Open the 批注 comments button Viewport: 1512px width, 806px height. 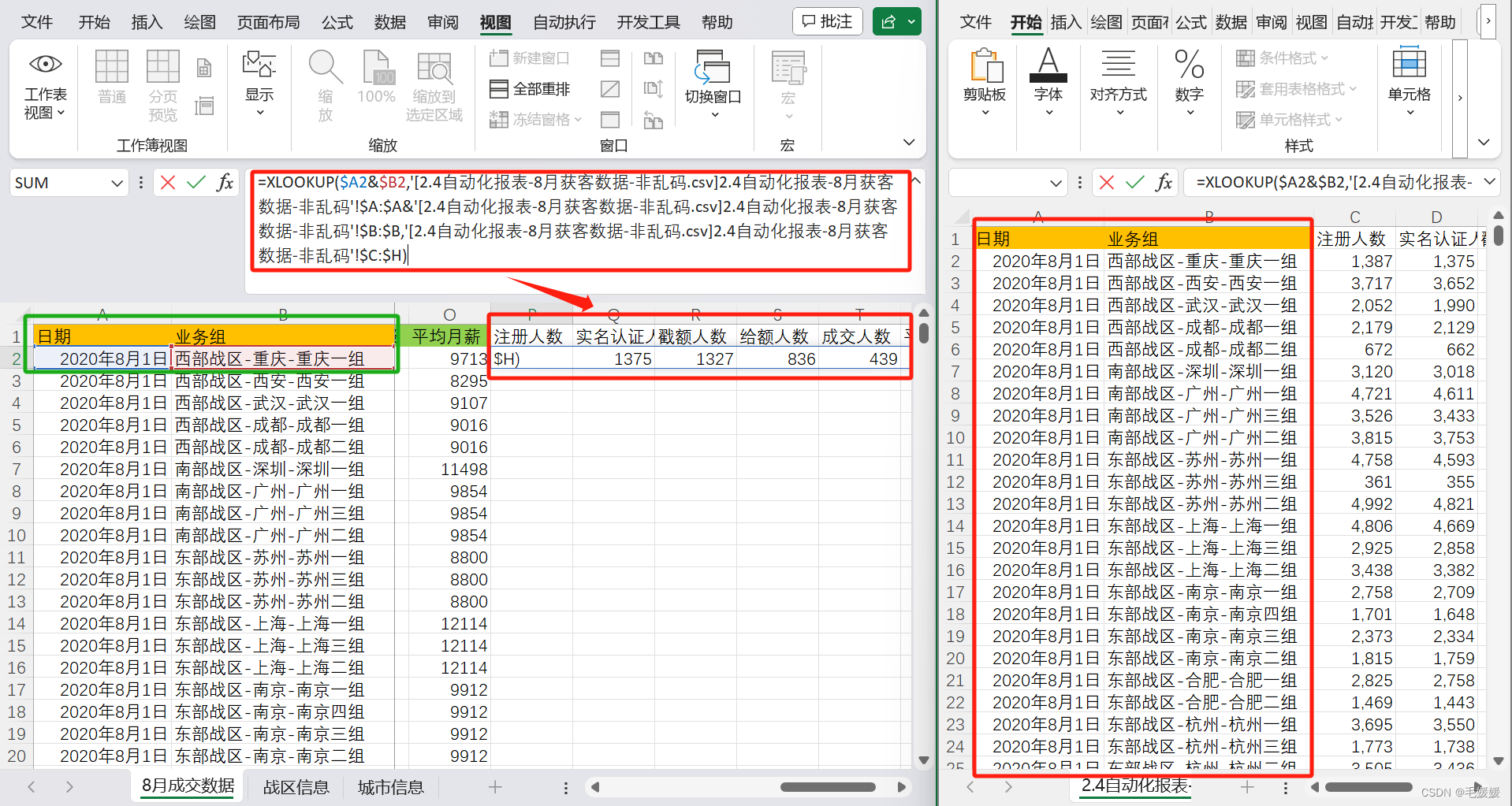tap(827, 21)
